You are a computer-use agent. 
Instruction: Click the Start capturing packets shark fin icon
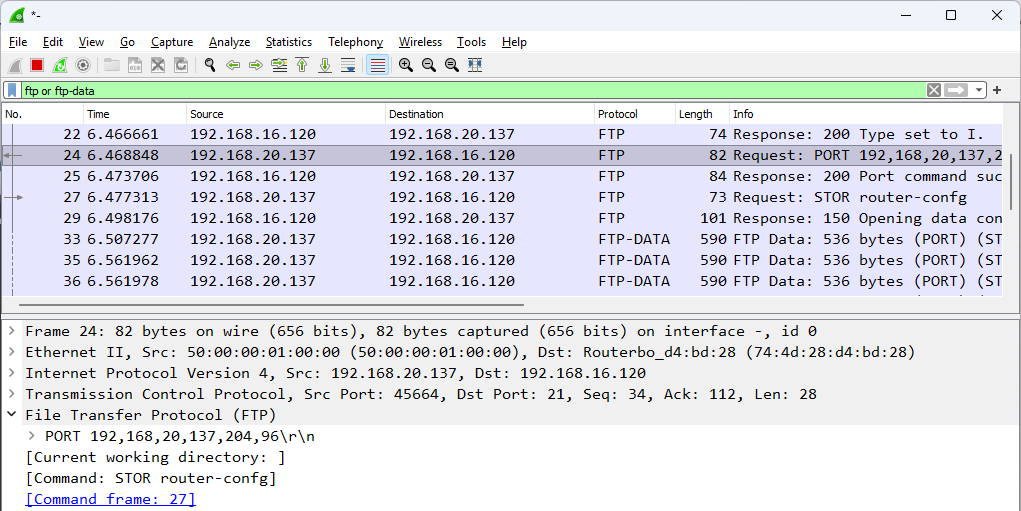click(x=16, y=65)
